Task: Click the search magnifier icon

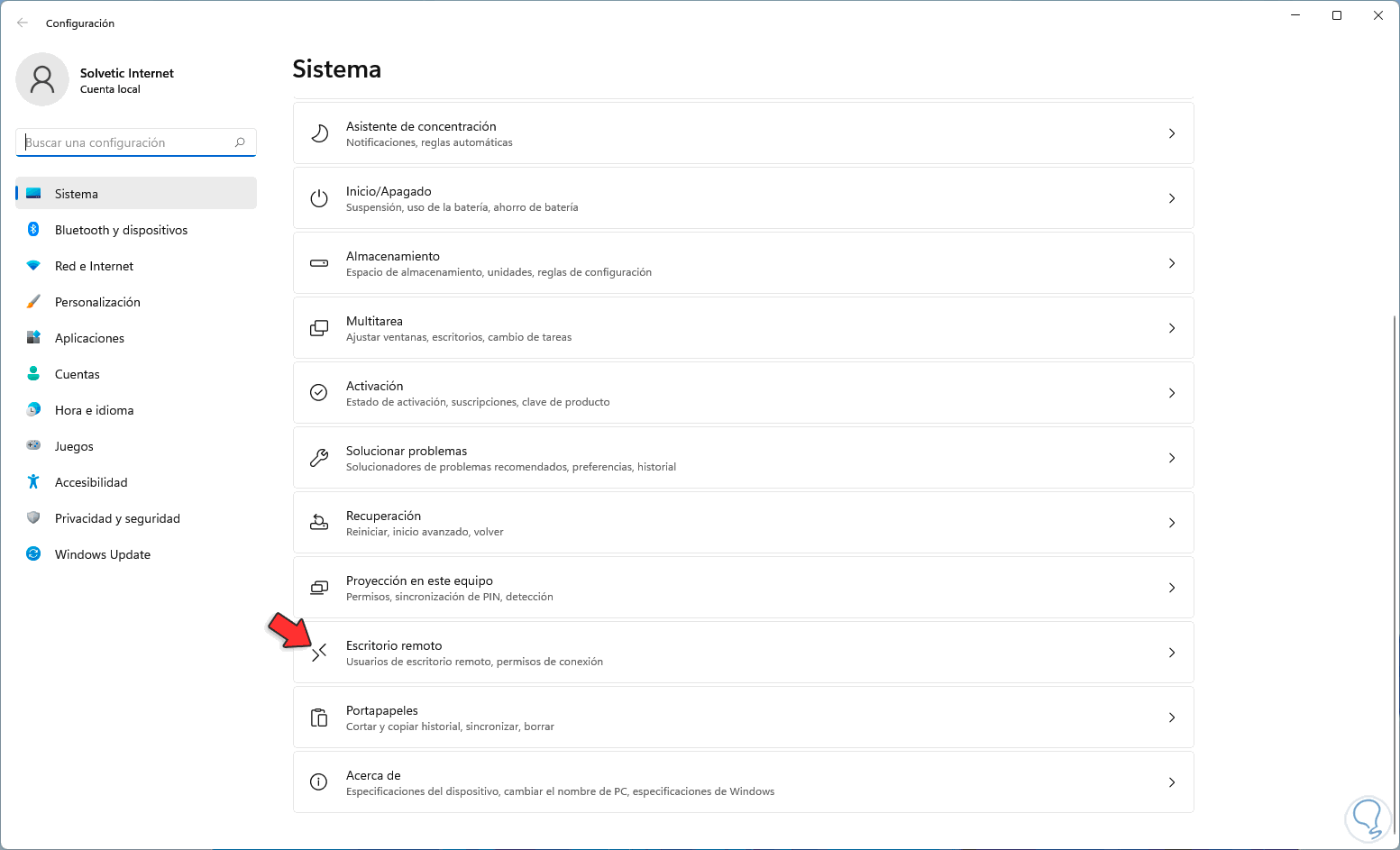Action: pos(240,142)
